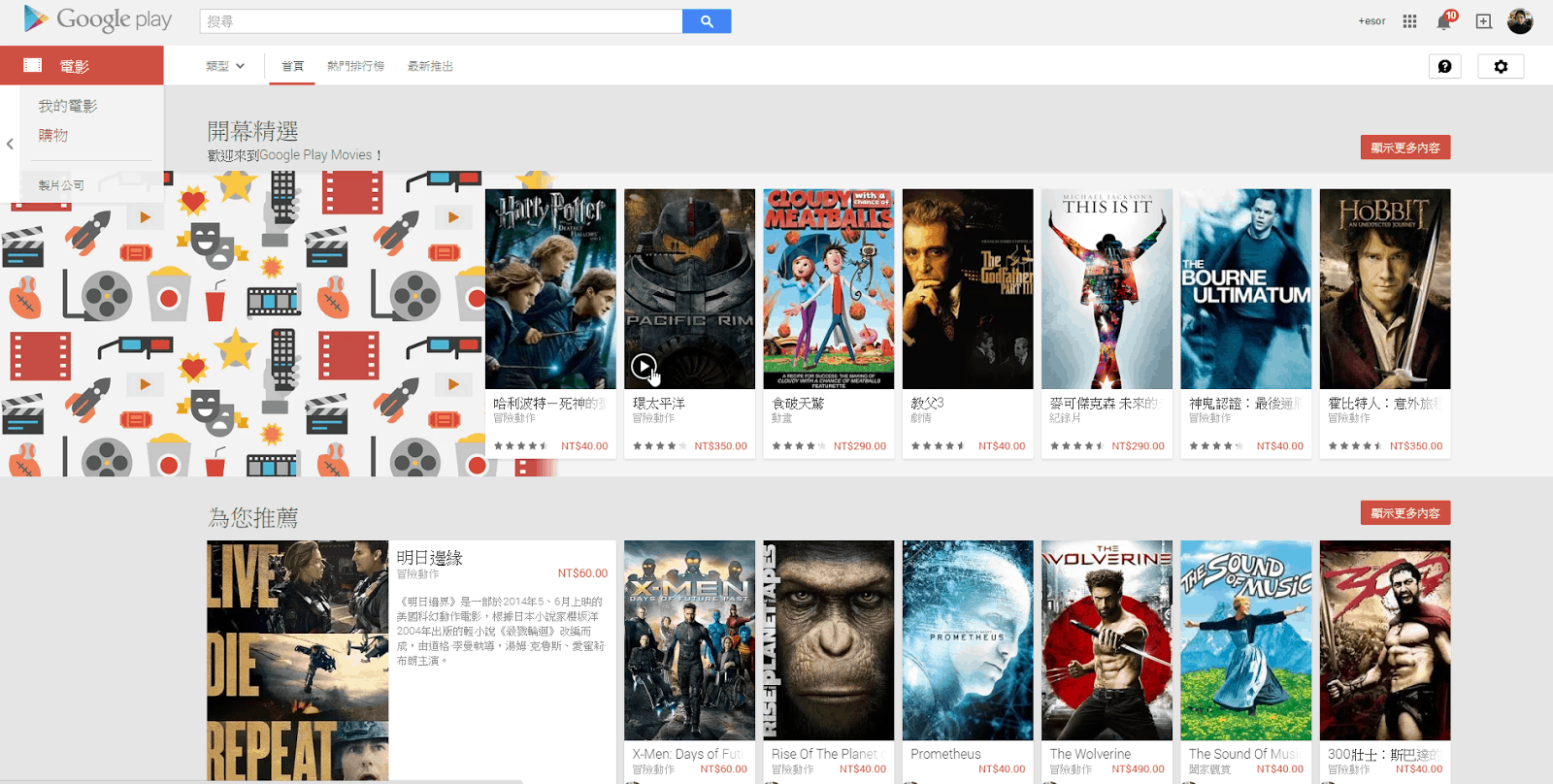Open 購物 in the sidebar

click(x=53, y=135)
